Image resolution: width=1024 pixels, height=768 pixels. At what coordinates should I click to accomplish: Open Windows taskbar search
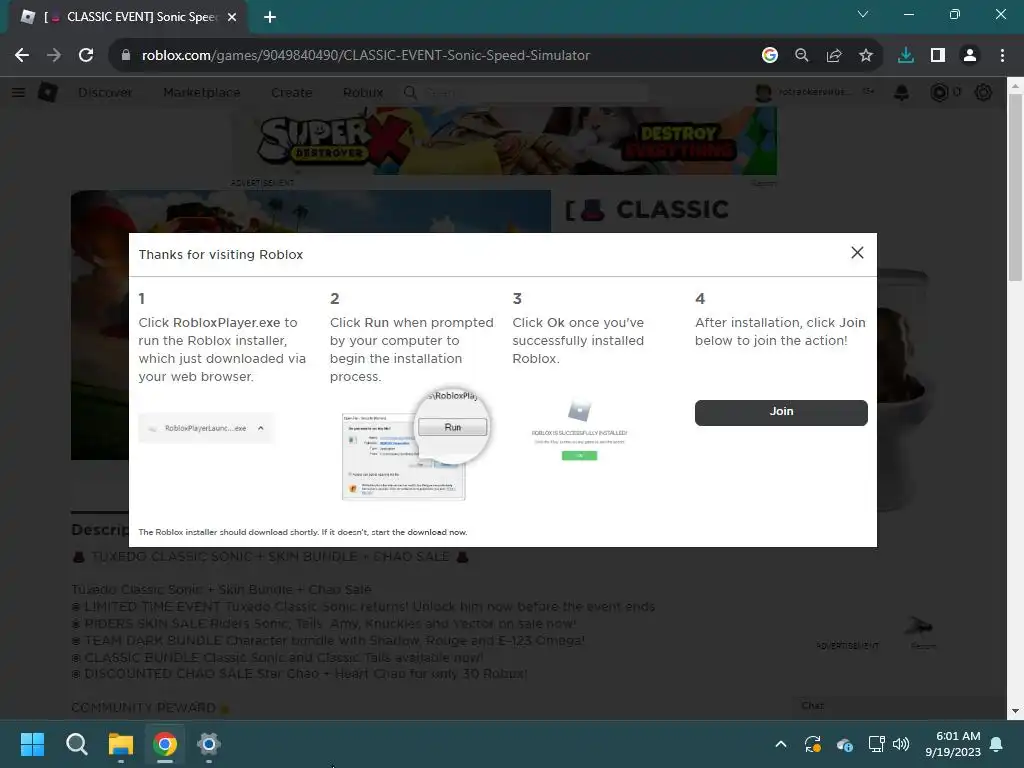(x=76, y=744)
